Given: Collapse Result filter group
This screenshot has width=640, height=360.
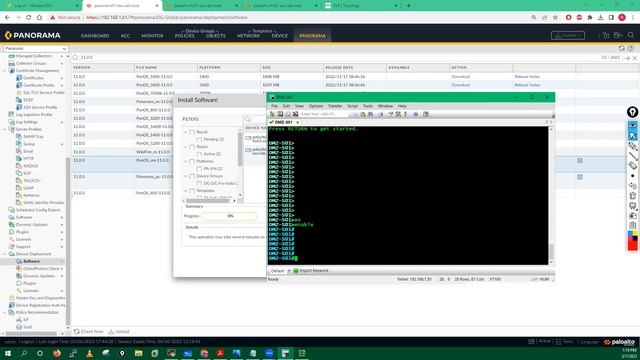Looking at the screenshot, I should click(x=186, y=132).
